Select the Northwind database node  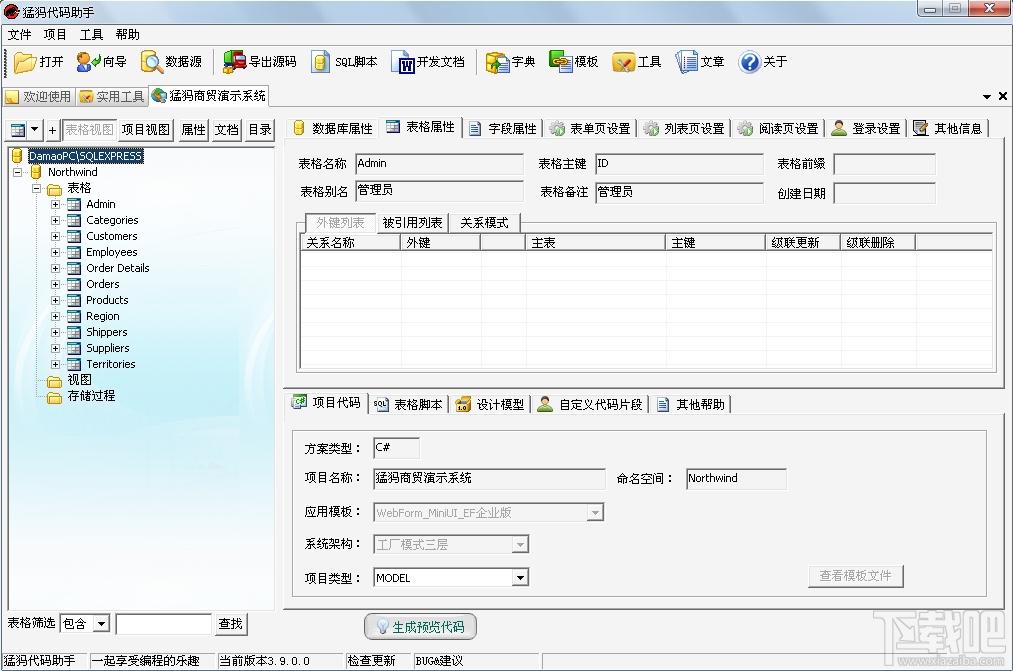click(72, 172)
